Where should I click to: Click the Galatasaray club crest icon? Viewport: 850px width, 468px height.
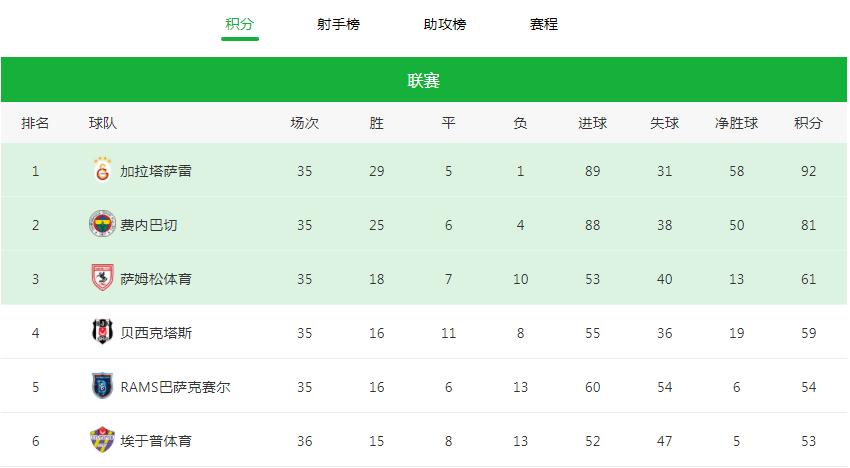point(102,170)
